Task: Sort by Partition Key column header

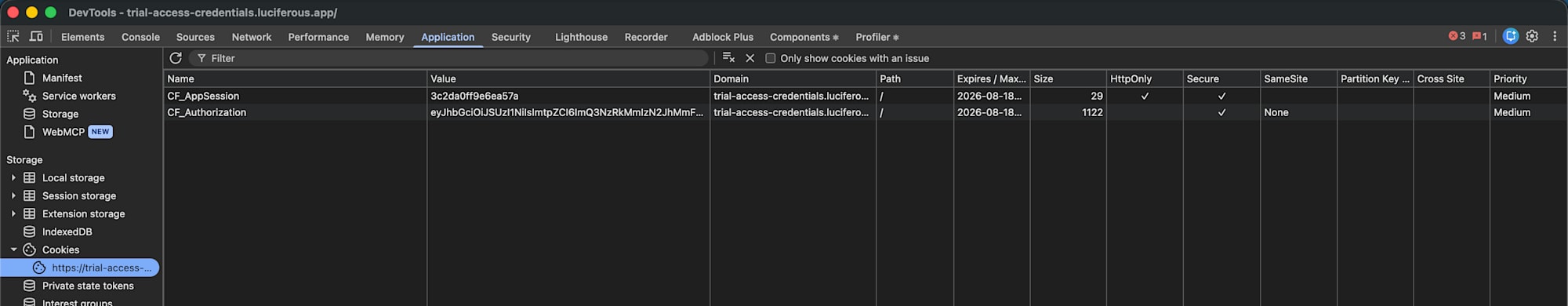Action: tap(1375, 78)
